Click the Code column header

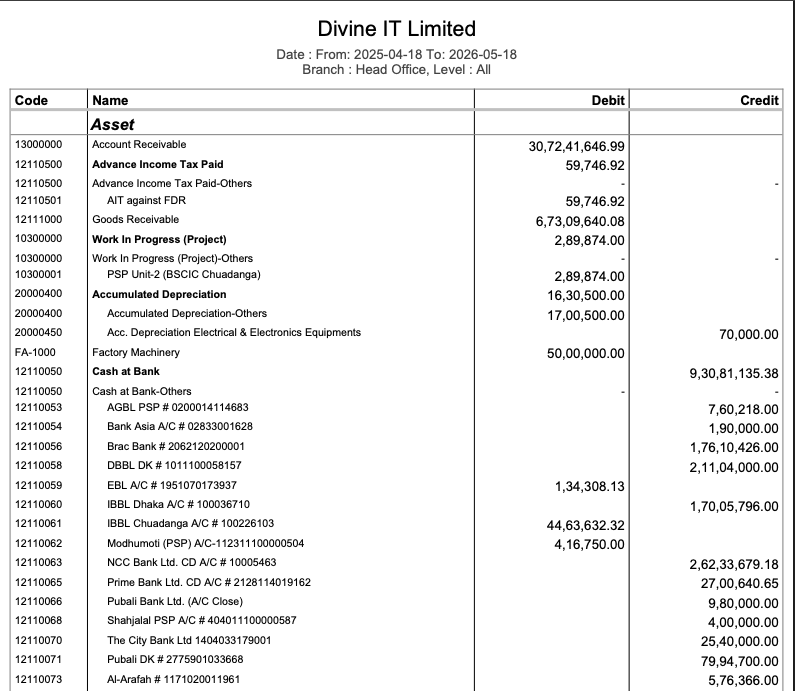pos(31,100)
